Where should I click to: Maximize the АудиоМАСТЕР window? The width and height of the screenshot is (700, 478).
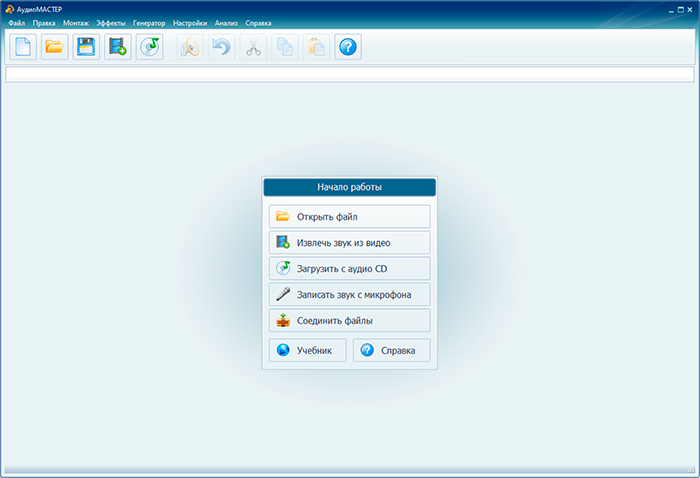click(x=680, y=10)
